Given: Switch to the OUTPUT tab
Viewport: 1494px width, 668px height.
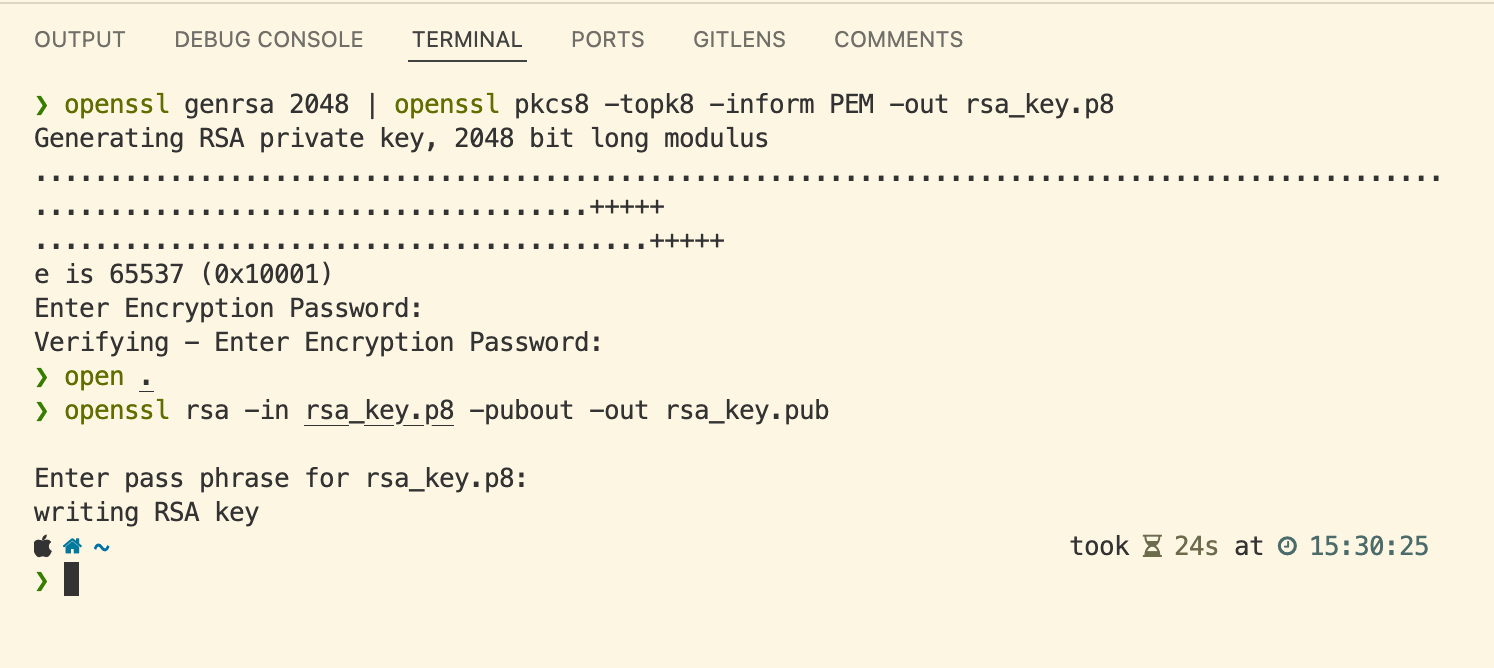Looking at the screenshot, I should [80, 40].
